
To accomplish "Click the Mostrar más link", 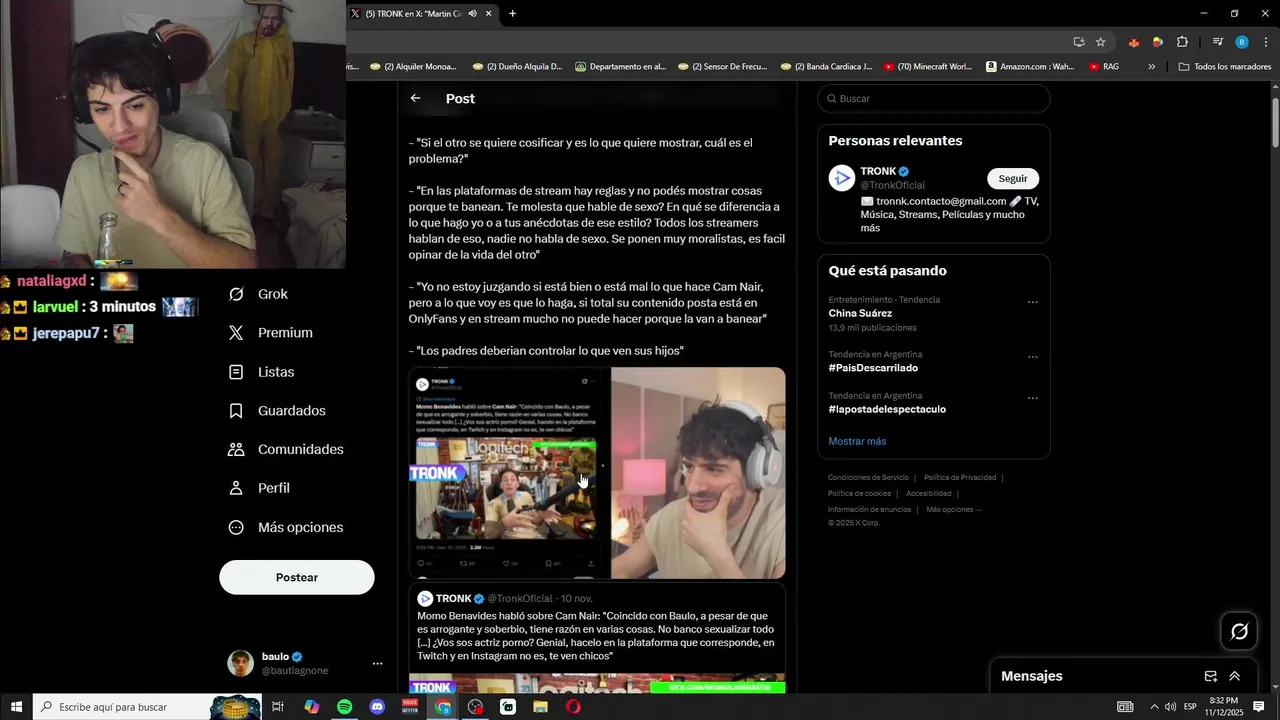I will click(x=857, y=441).
